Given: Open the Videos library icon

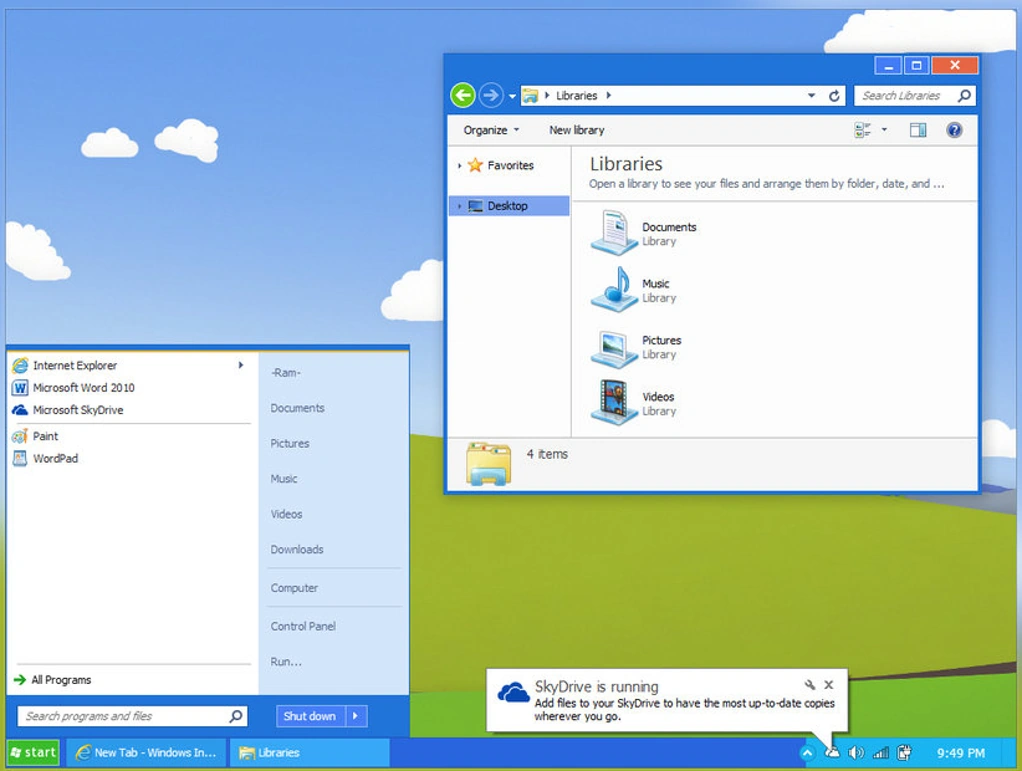Looking at the screenshot, I should [x=614, y=403].
